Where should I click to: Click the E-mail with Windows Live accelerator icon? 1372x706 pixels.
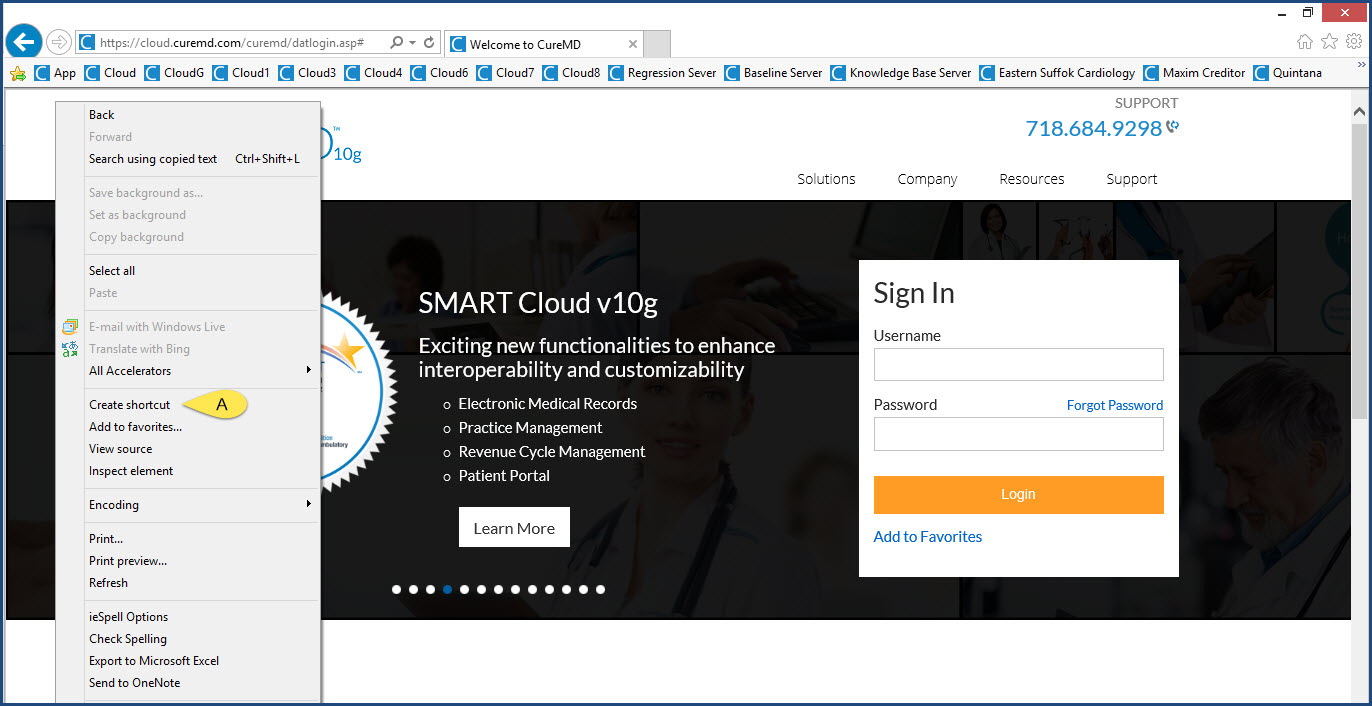click(69, 326)
